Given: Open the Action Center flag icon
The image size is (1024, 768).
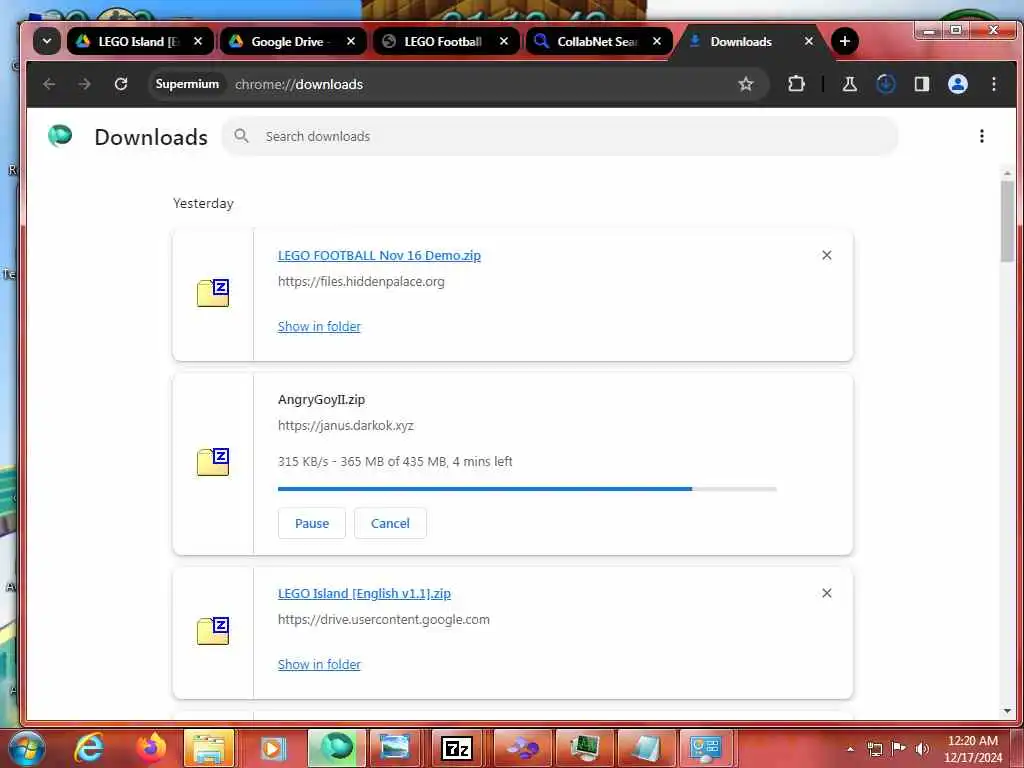Looking at the screenshot, I should 899,749.
